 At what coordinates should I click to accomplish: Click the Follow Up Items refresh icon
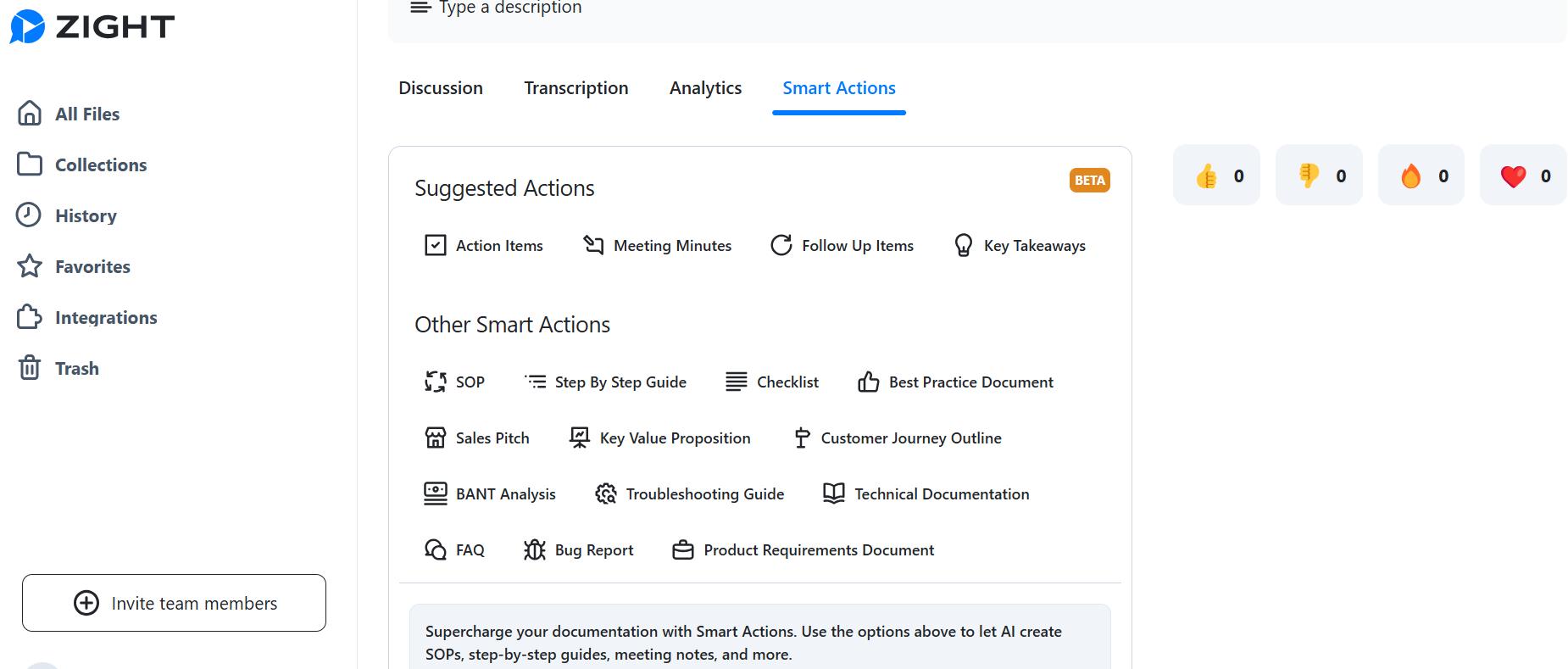[x=781, y=245]
